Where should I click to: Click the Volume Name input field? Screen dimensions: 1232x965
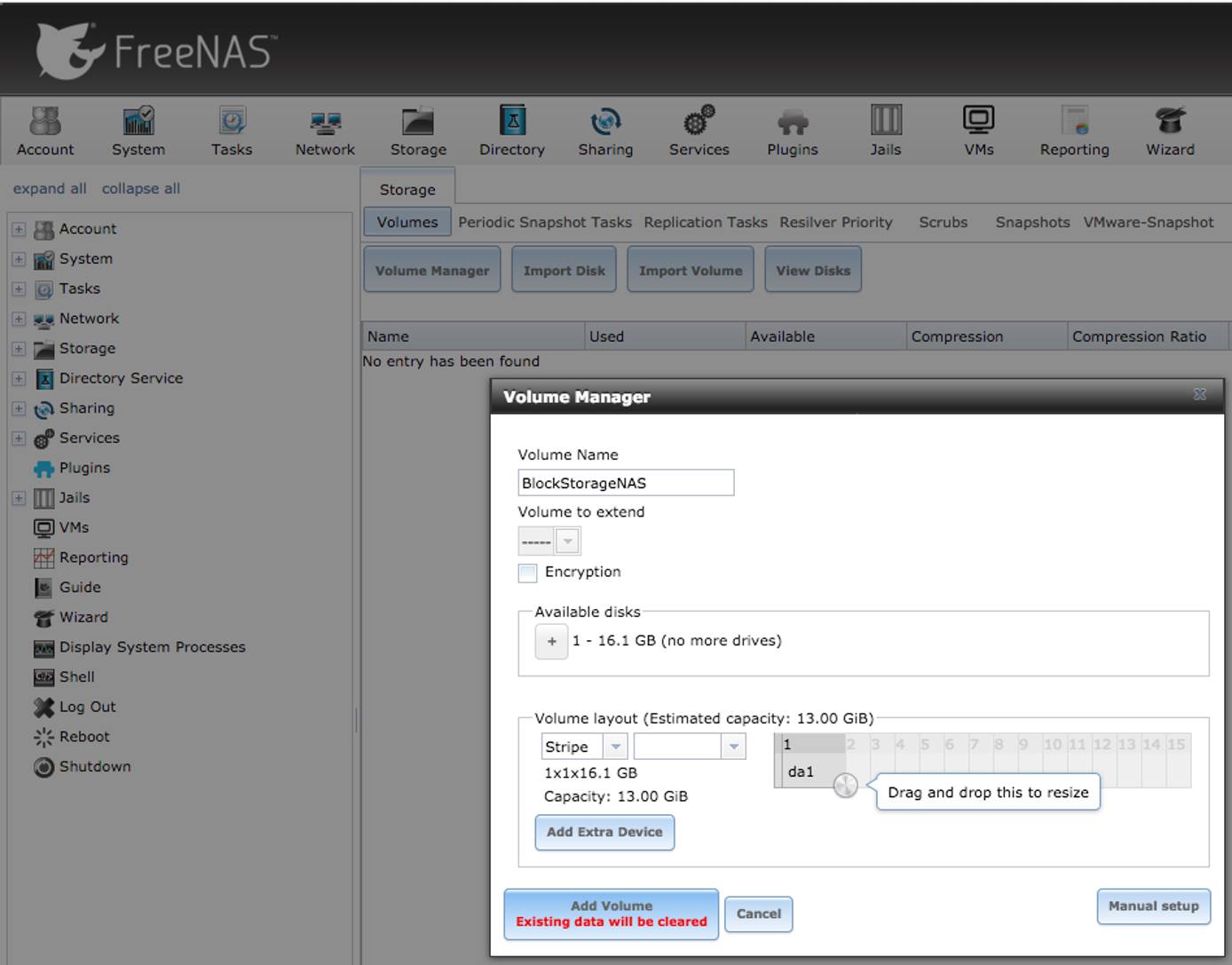[626, 483]
